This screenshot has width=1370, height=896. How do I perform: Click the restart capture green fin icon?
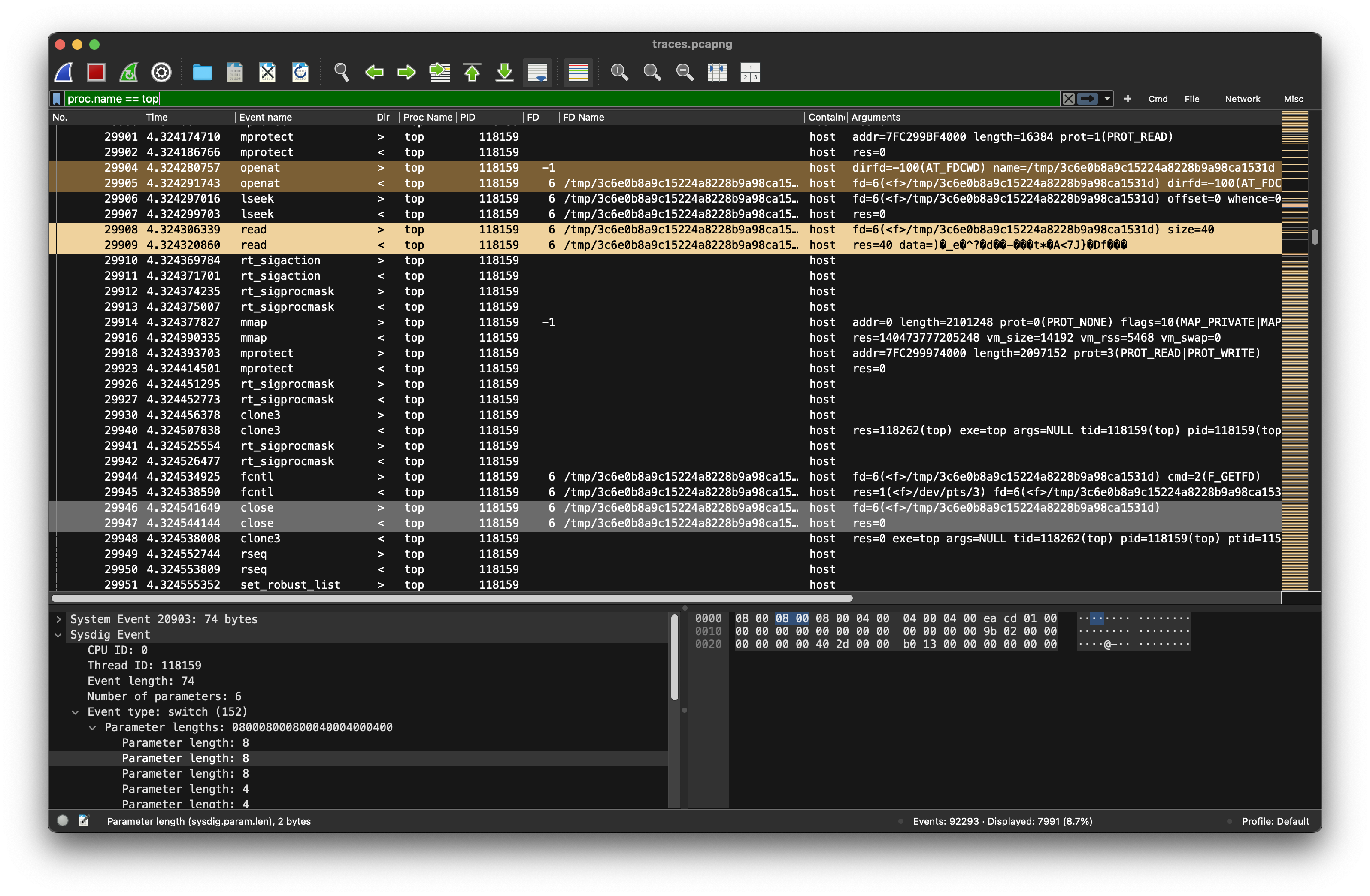(128, 72)
